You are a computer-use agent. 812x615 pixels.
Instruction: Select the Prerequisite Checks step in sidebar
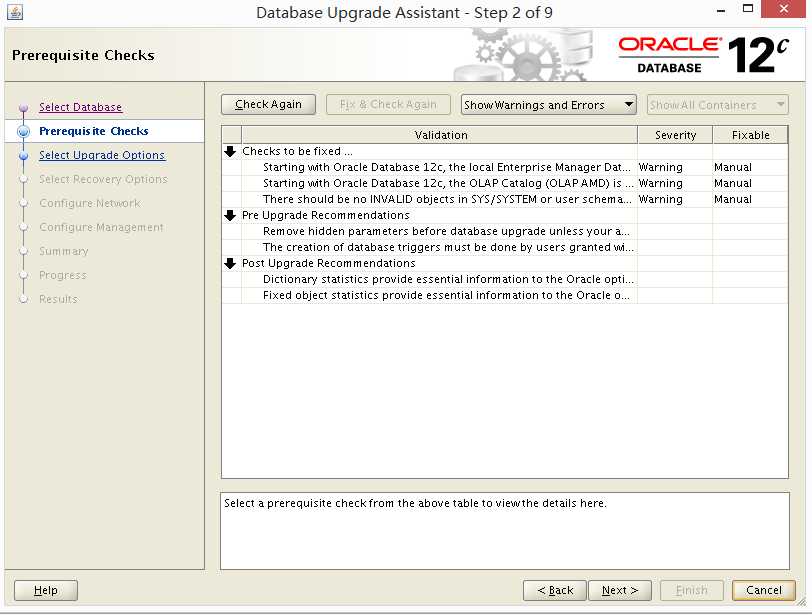[94, 131]
